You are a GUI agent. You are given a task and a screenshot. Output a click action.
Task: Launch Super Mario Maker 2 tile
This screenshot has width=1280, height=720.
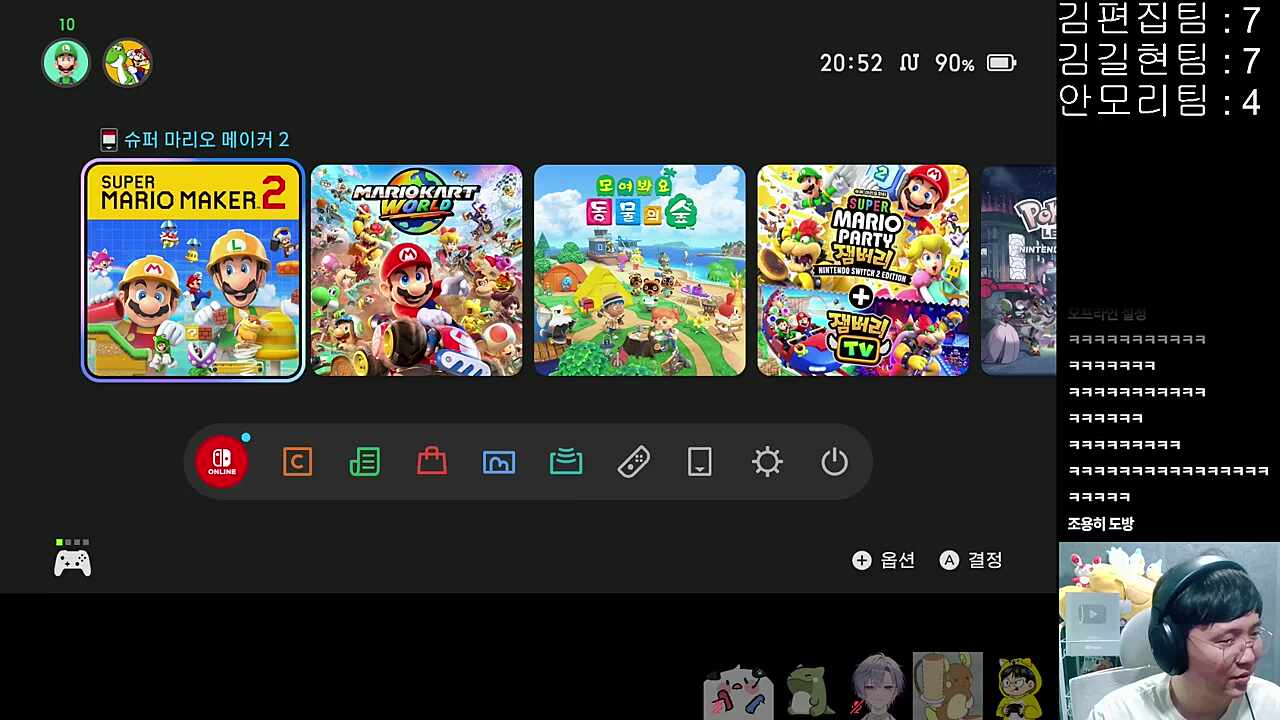[193, 271]
